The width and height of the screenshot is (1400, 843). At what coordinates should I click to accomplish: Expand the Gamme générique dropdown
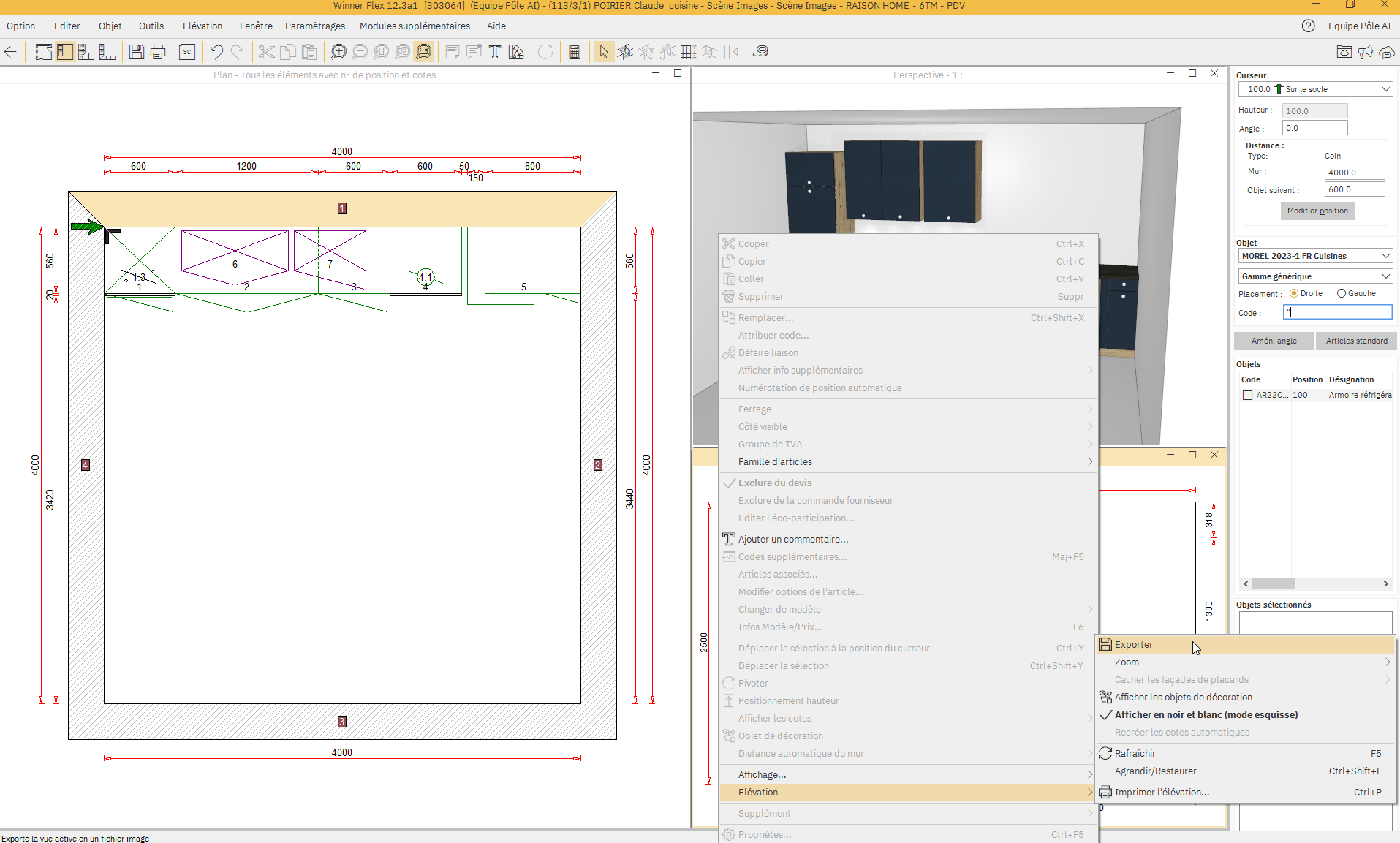tap(1315, 276)
